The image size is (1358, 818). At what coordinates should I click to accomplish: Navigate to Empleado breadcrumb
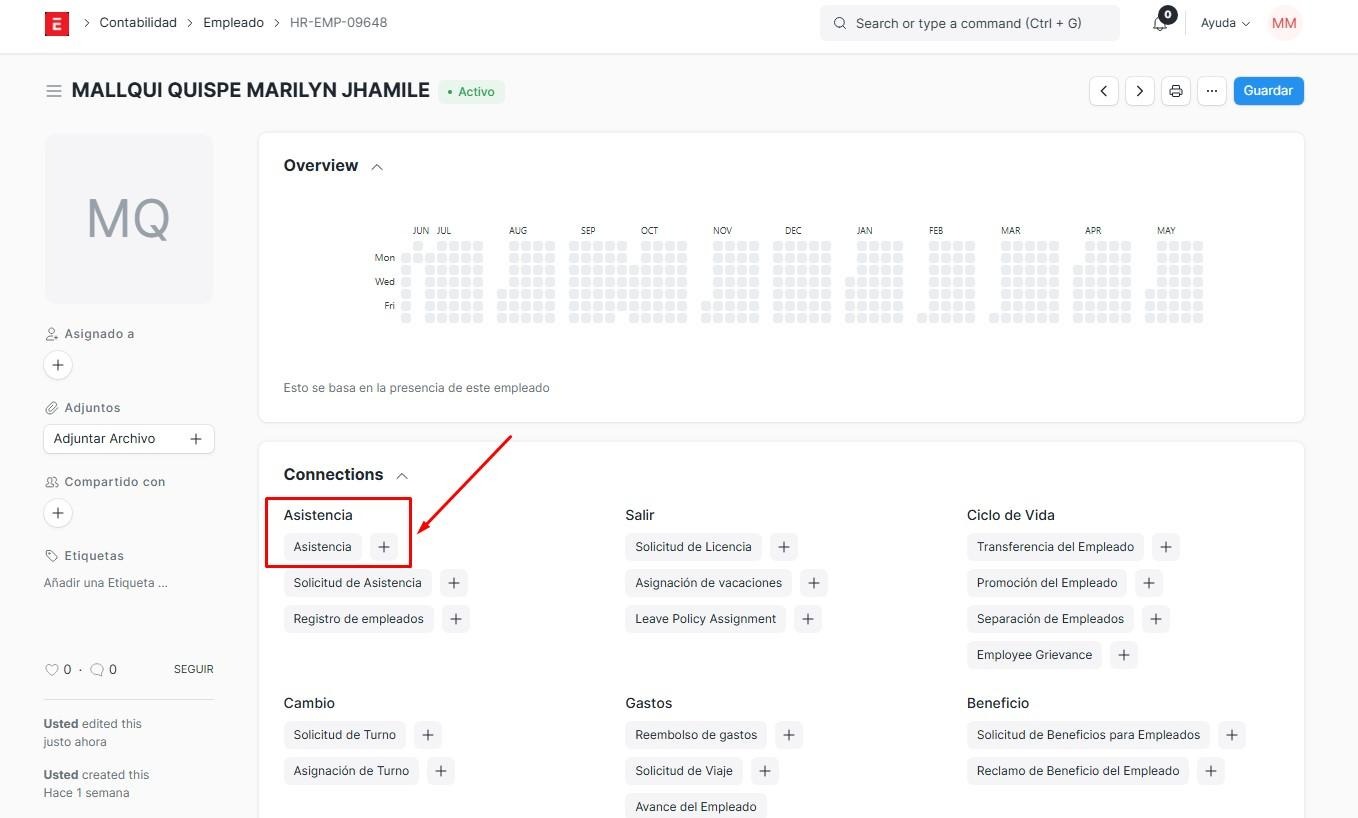click(233, 22)
